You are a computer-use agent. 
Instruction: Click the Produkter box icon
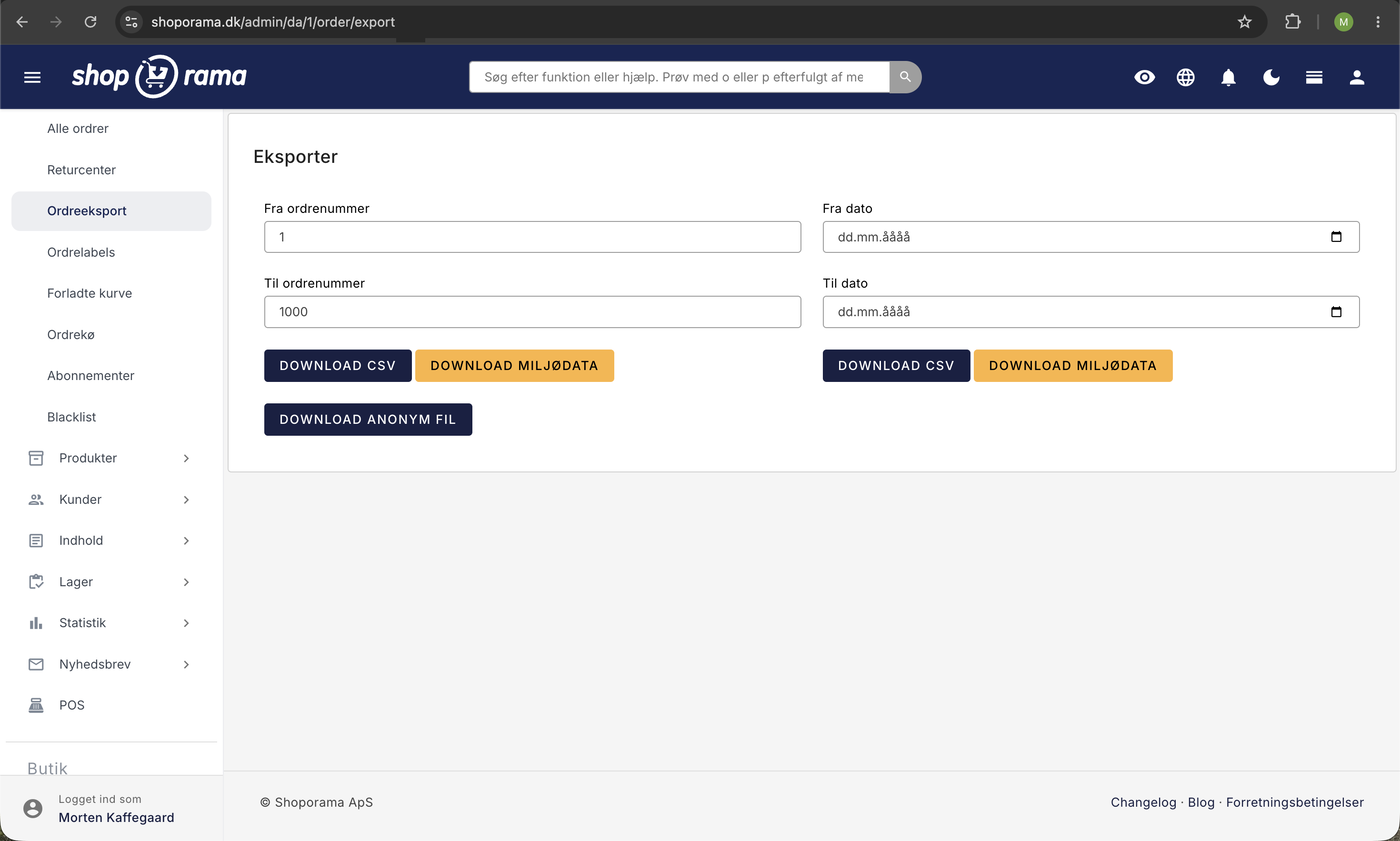click(36, 458)
